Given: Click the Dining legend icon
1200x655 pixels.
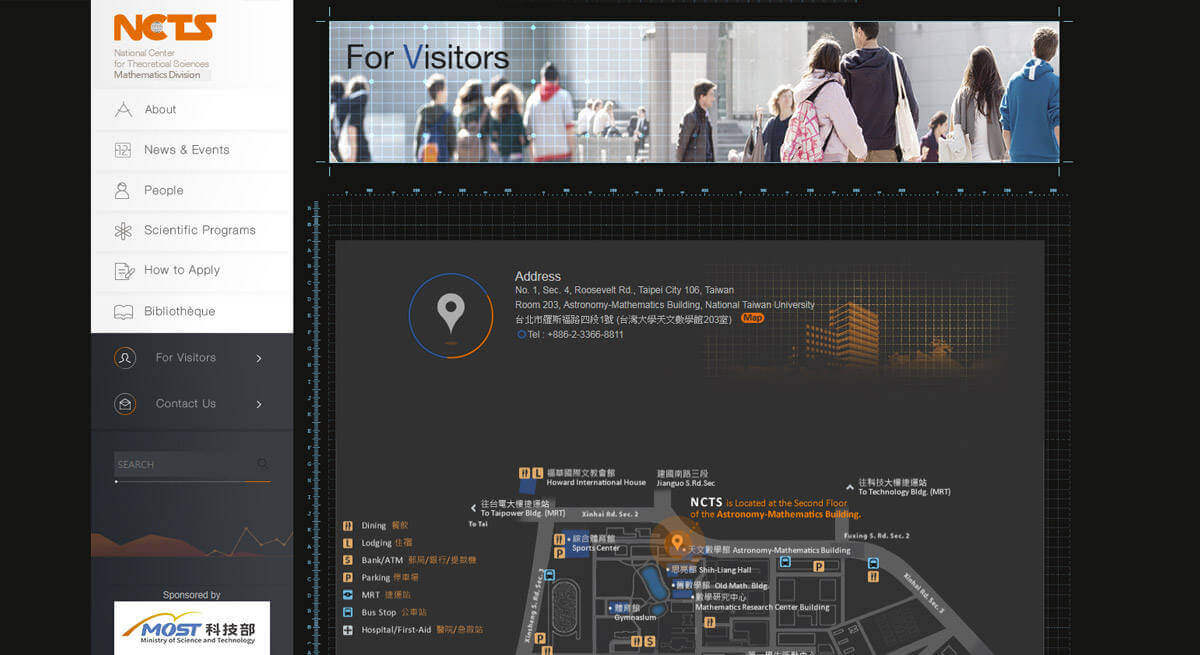Looking at the screenshot, I should pyautogui.click(x=348, y=525).
